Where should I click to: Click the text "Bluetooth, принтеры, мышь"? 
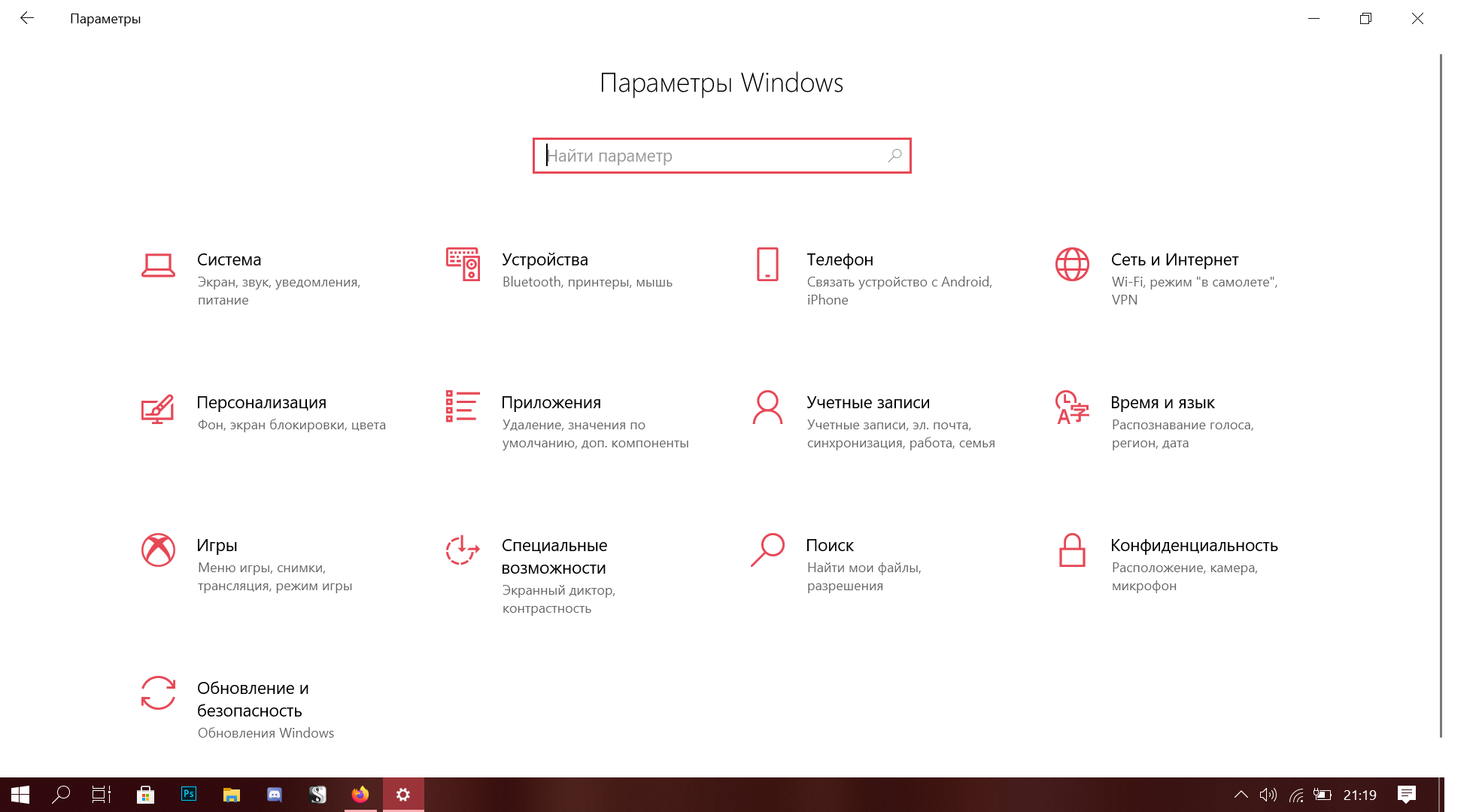click(588, 282)
